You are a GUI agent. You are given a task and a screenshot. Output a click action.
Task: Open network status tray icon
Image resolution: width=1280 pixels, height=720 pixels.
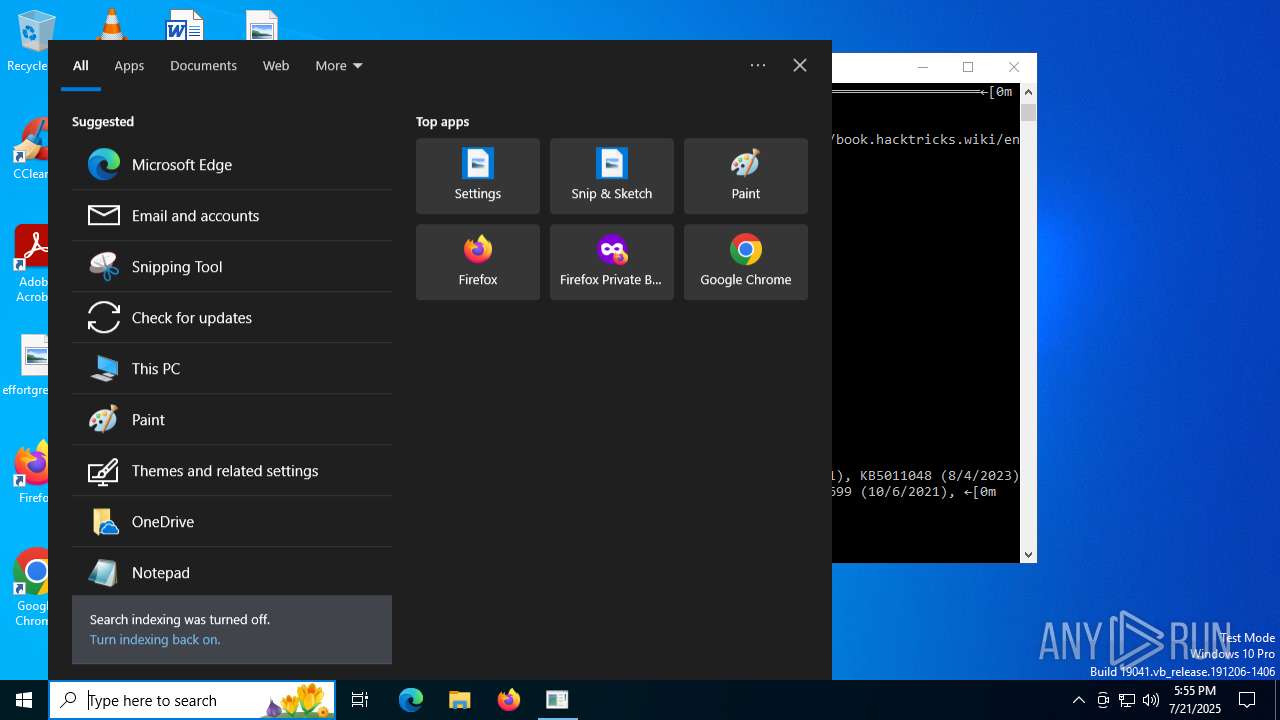[x=1127, y=700]
